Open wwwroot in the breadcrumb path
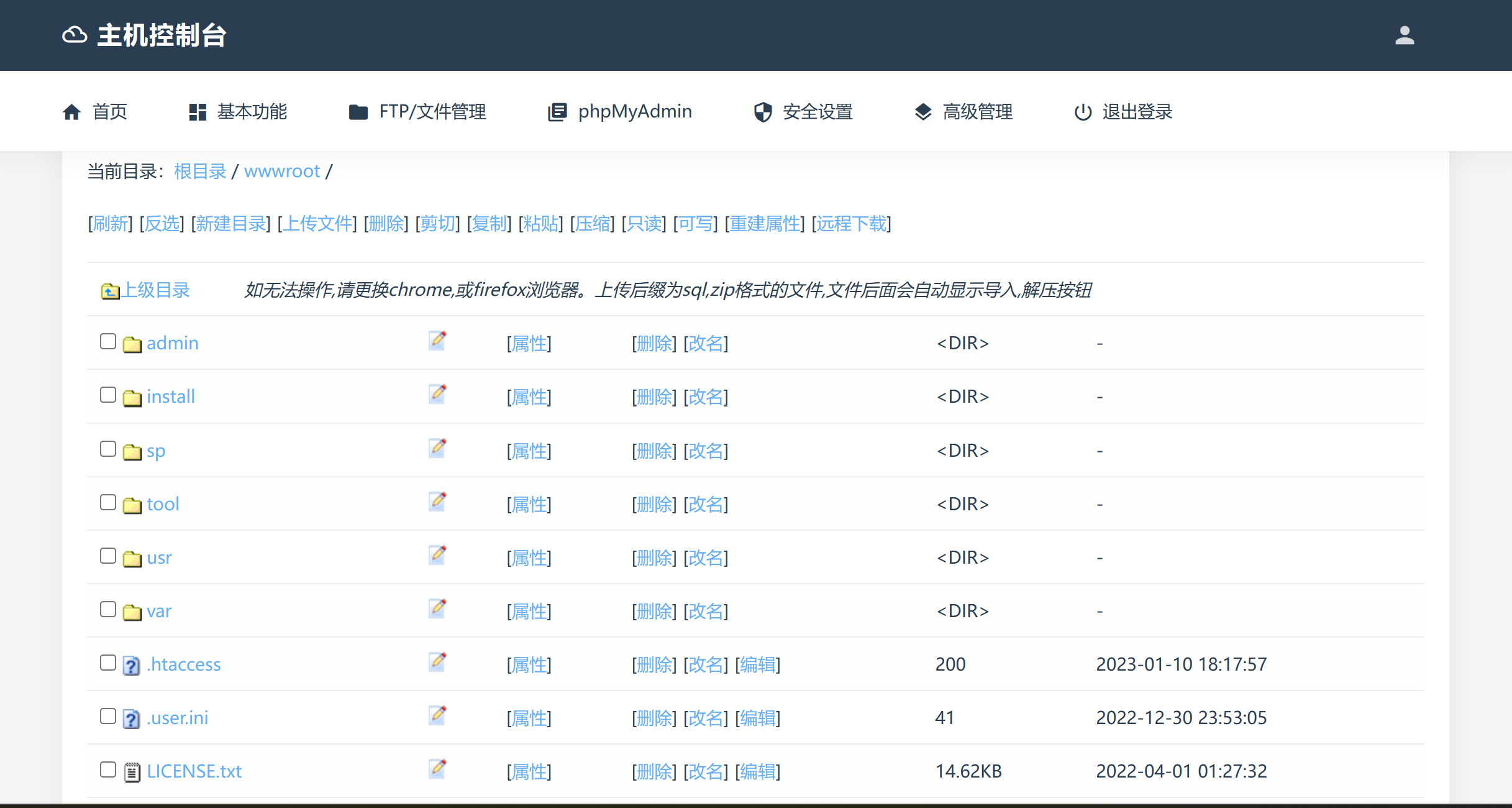Screen dimensions: 1512x808 [282, 171]
